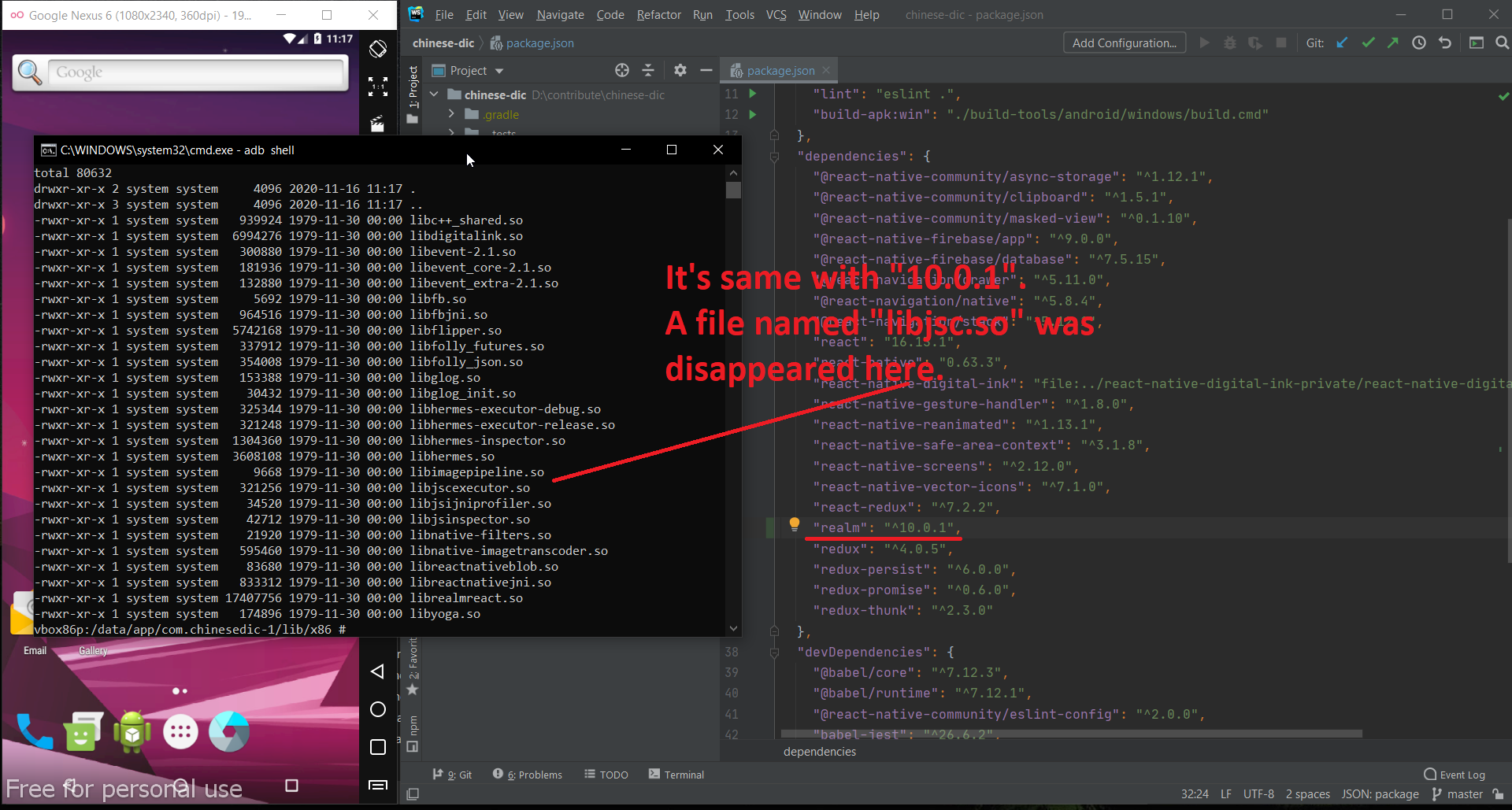Tap the Camera app icon in emulator dock
Screen dimensions: 1512x810
point(229,732)
